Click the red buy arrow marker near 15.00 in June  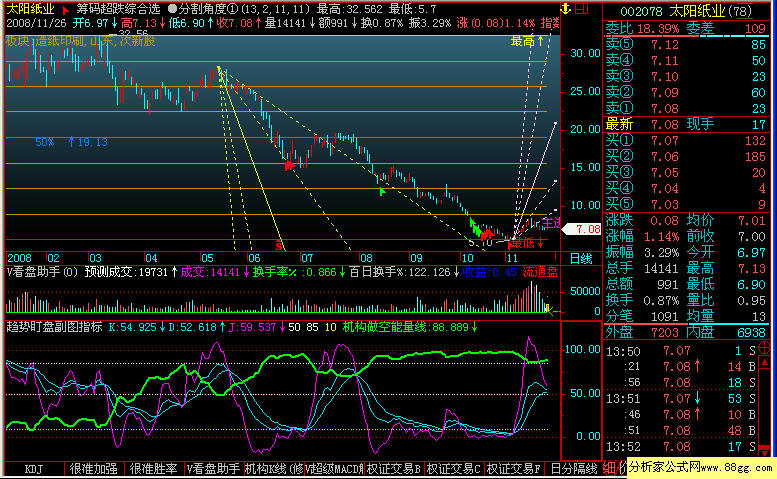[x=289, y=165]
